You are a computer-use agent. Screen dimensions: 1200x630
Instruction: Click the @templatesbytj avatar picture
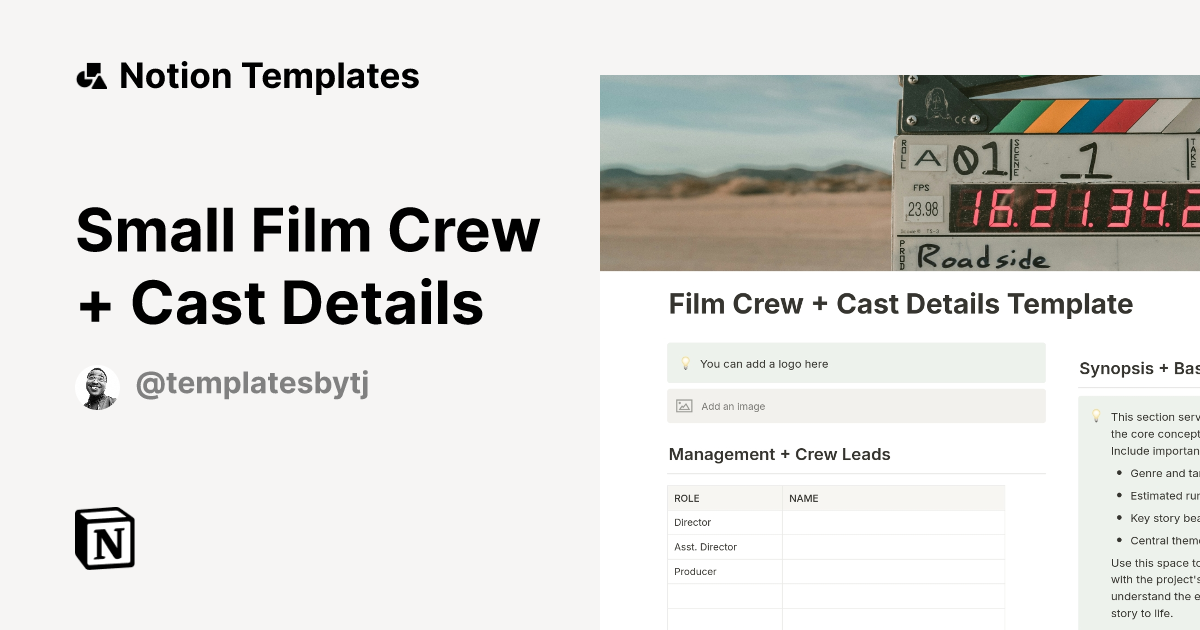tap(97, 381)
